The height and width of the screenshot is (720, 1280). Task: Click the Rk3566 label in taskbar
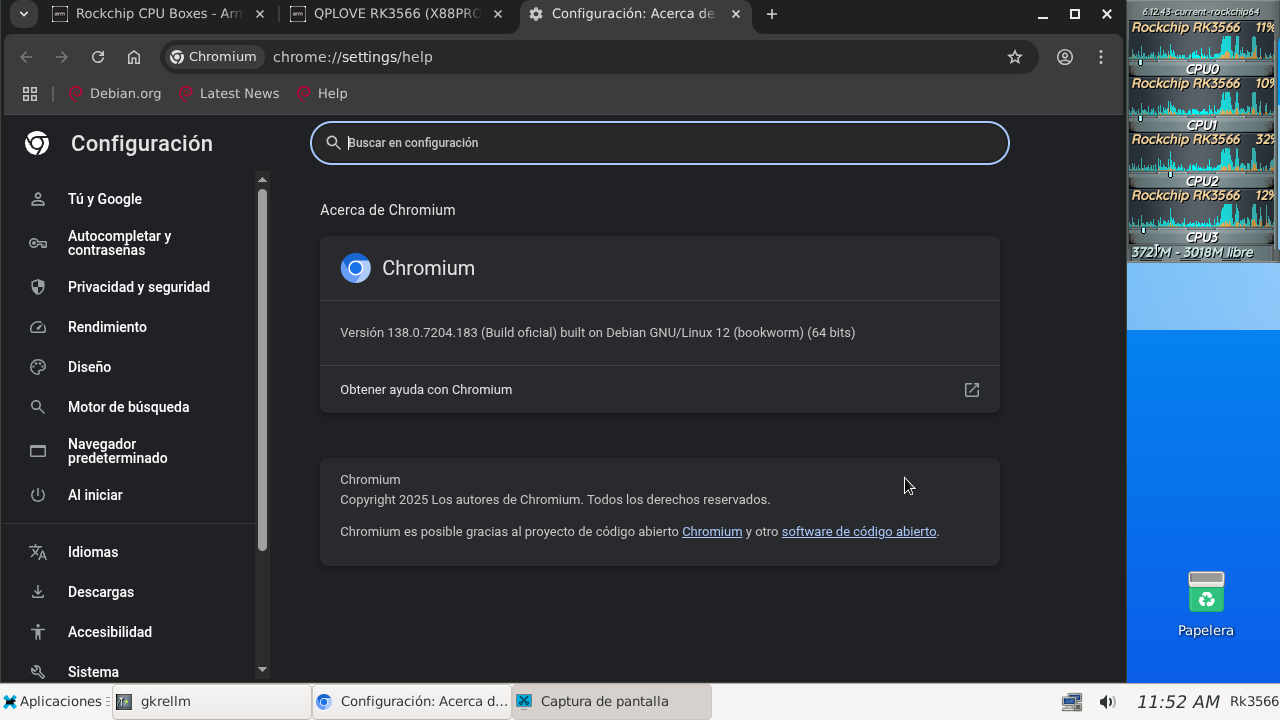point(1254,701)
